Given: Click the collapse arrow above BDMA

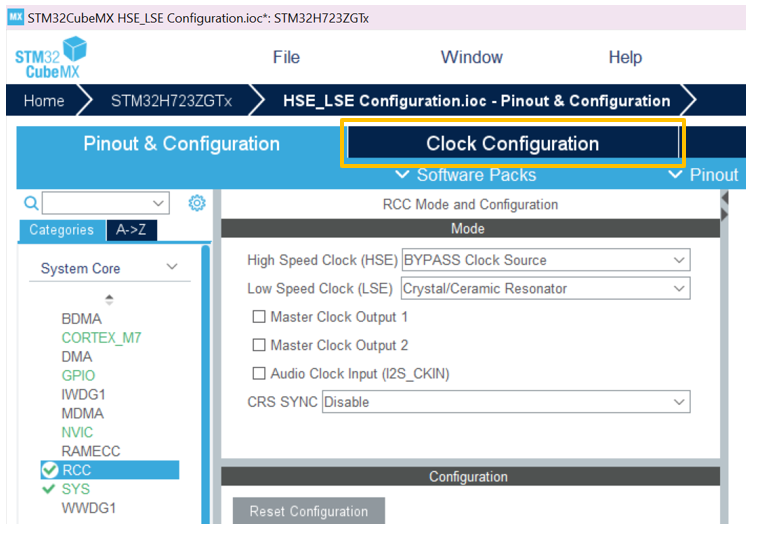Looking at the screenshot, I should 110,299.
